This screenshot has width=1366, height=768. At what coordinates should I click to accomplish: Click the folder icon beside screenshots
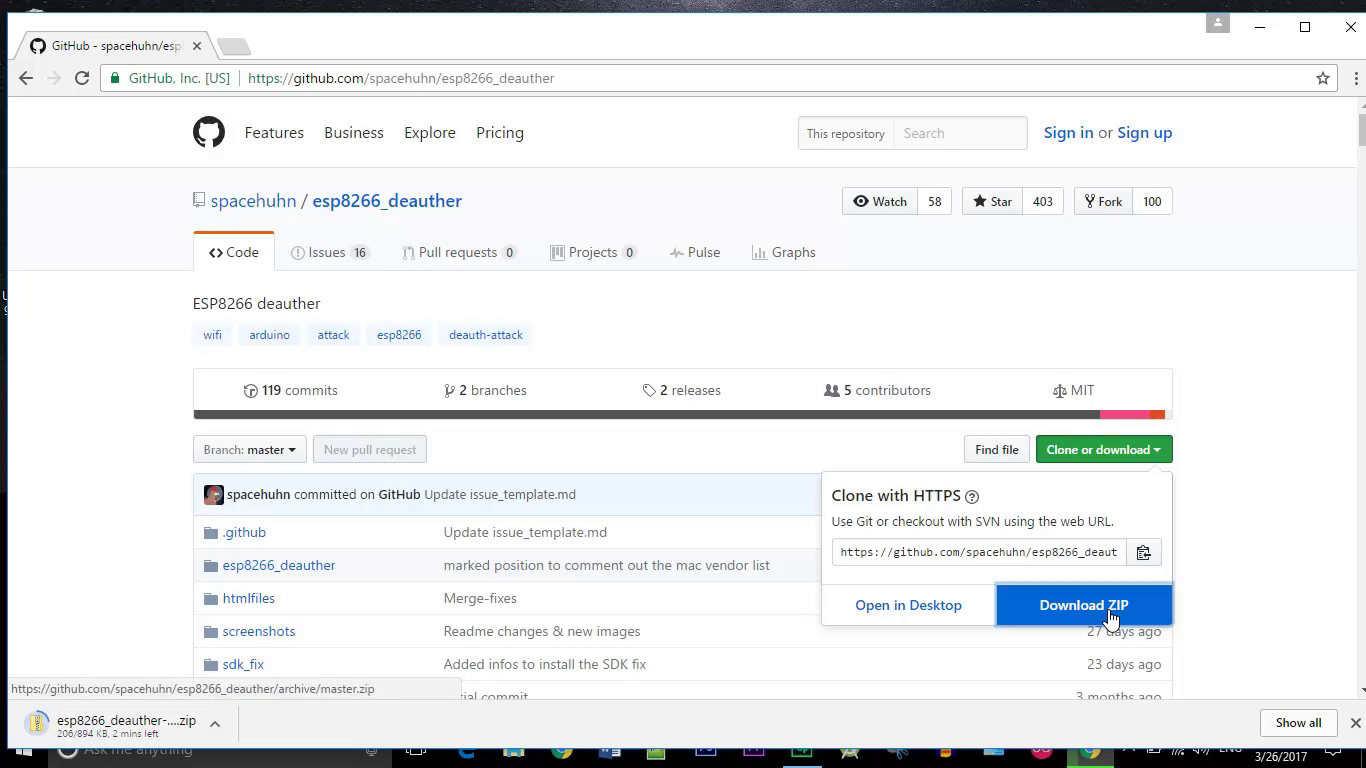[x=211, y=632]
